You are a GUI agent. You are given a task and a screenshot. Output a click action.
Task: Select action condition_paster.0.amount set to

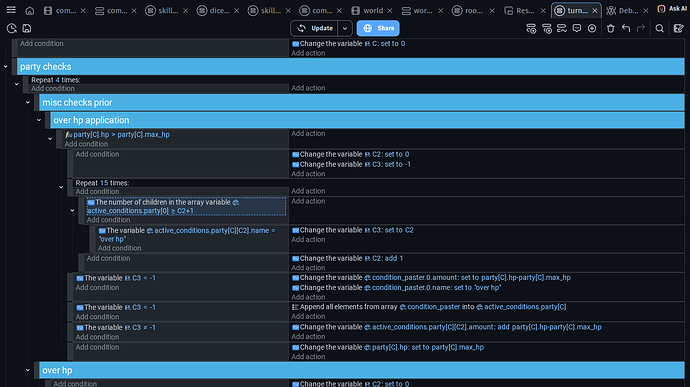click(x=431, y=278)
